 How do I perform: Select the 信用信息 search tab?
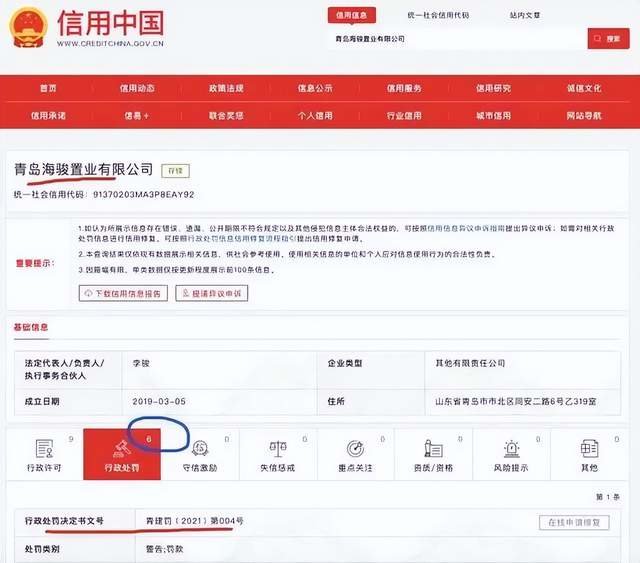click(x=351, y=16)
